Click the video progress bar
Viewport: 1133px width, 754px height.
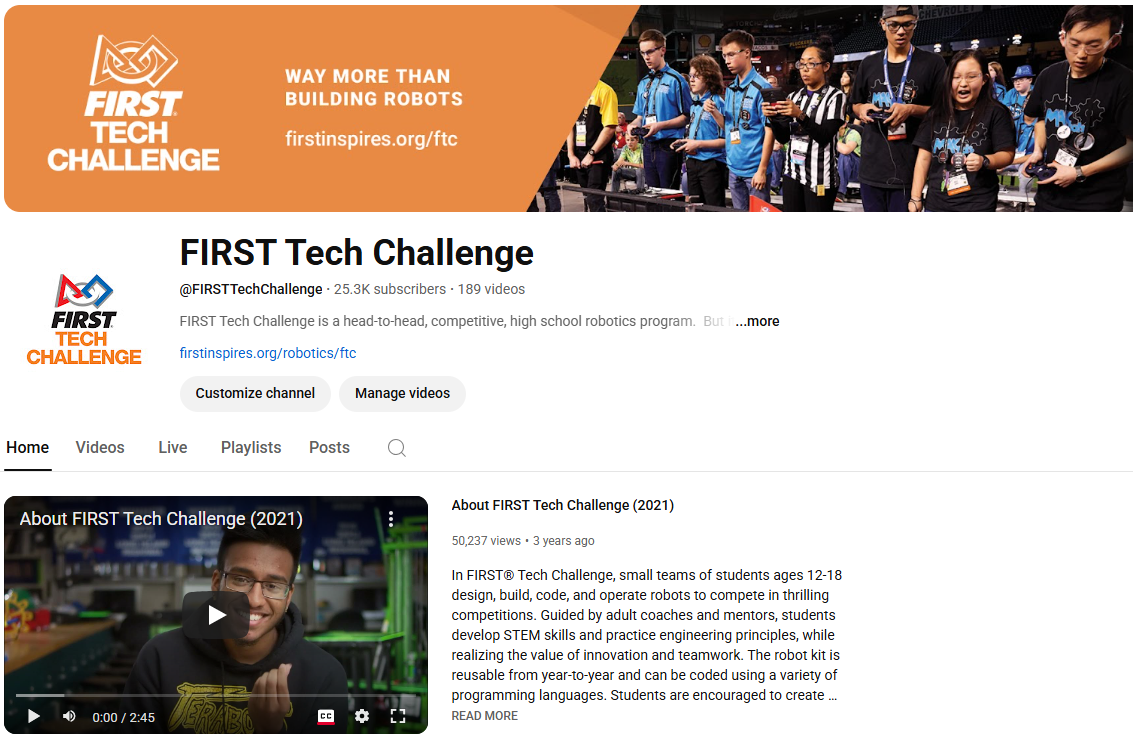pyautogui.click(x=200, y=695)
